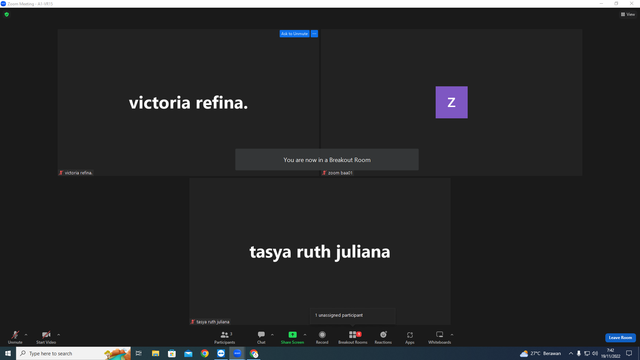Open Mail app from the taskbar
Image resolution: width=640 pixels, height=360 pixels.
[188, 353]
